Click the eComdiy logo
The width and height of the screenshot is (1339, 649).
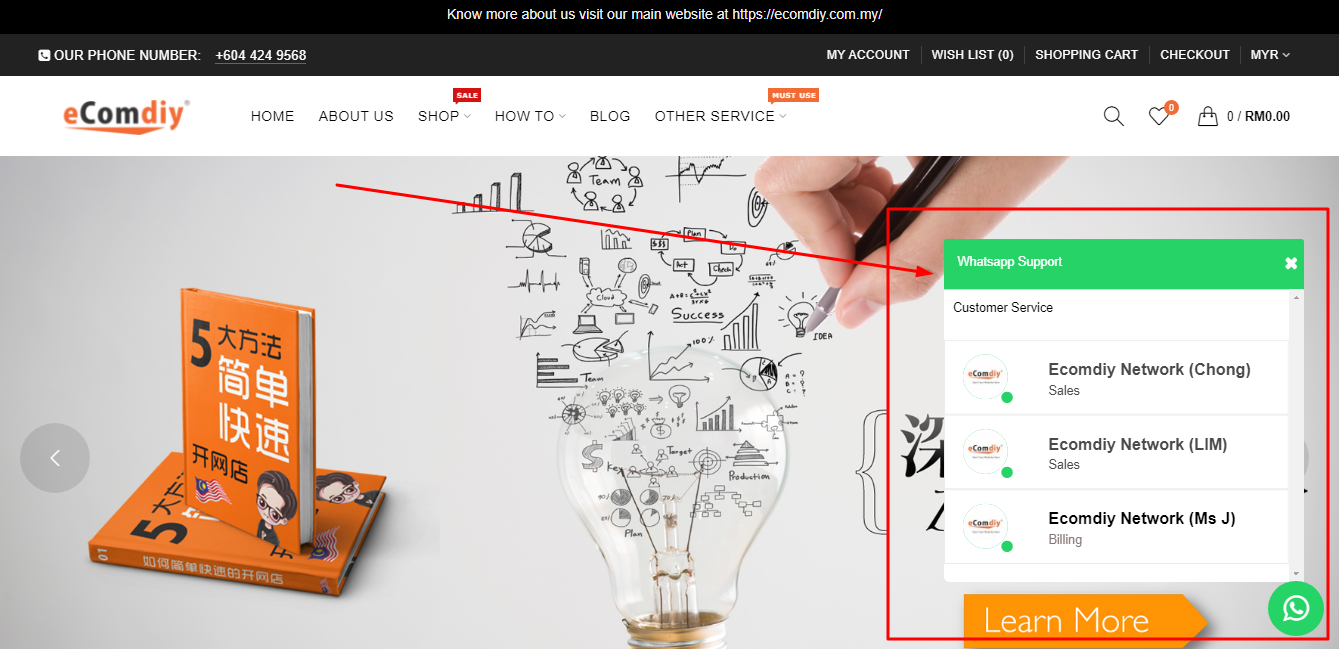click(x=126, y=116)
